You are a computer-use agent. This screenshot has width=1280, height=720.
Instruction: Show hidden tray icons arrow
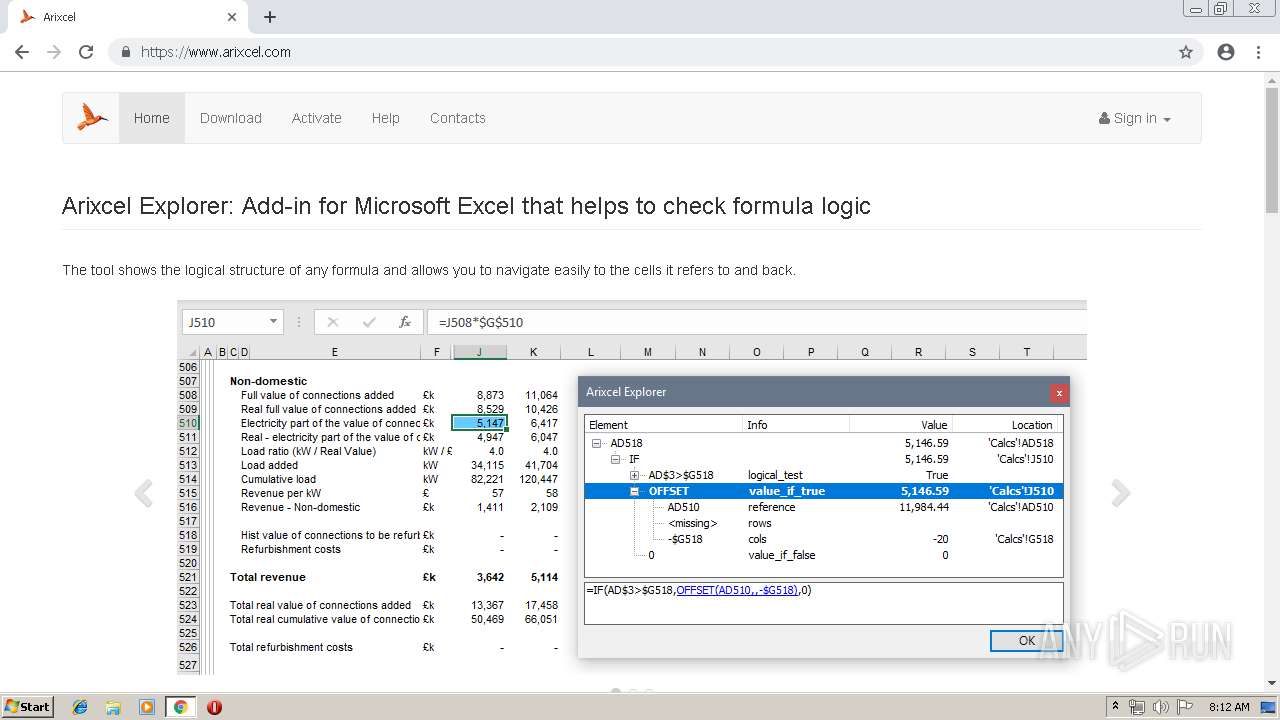(1115, 707)
